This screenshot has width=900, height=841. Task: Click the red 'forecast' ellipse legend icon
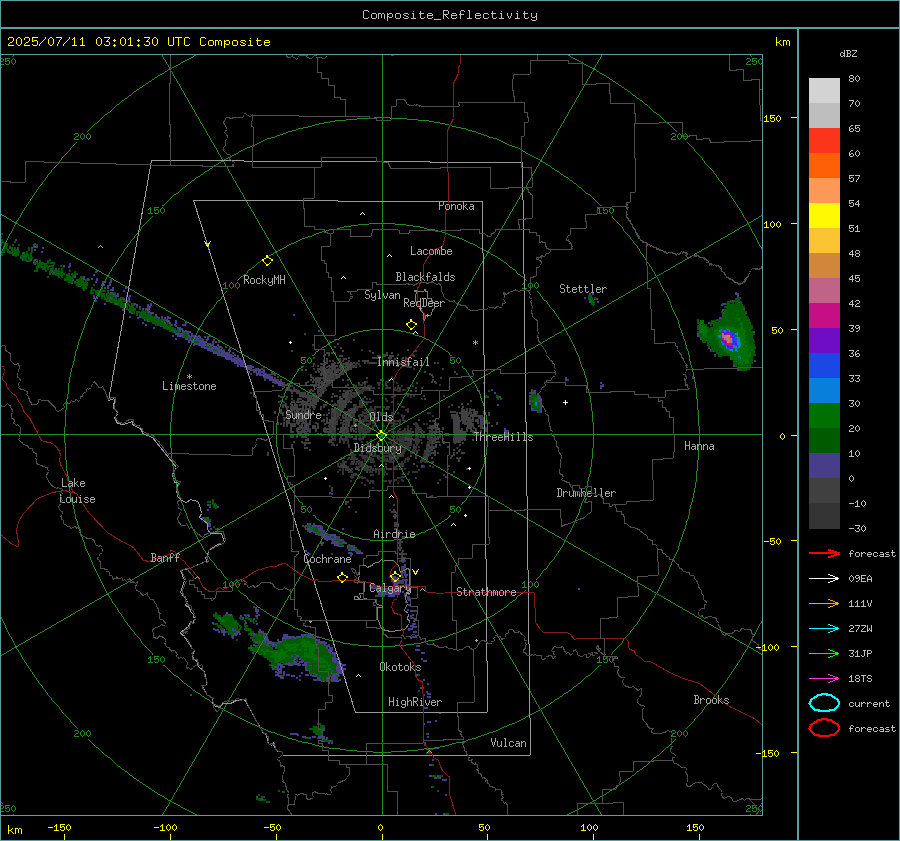coord(824,728)
